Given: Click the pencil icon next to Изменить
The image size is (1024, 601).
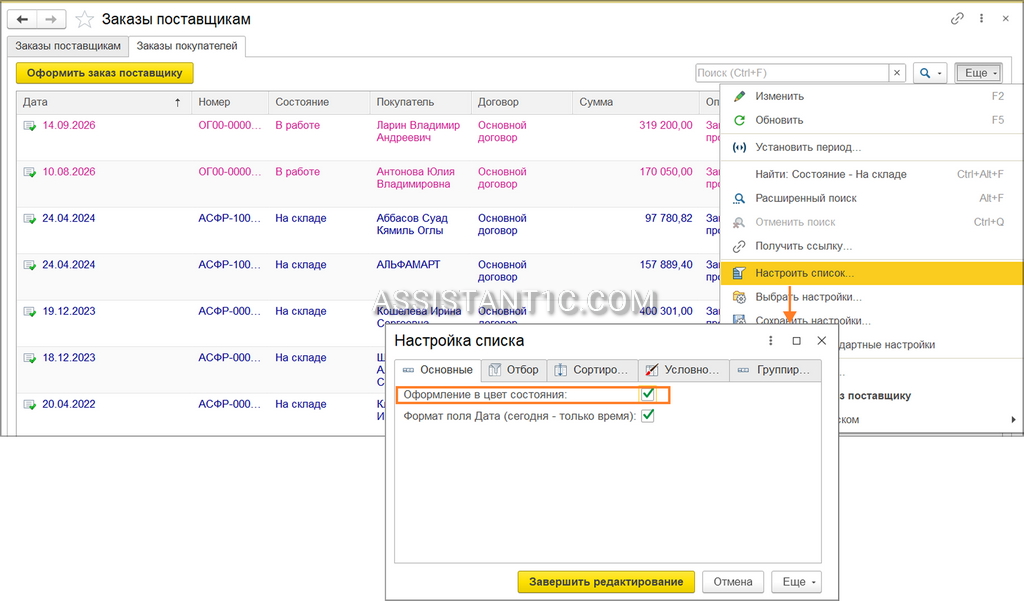Looking at the screenshot, I should coord(739,96).
